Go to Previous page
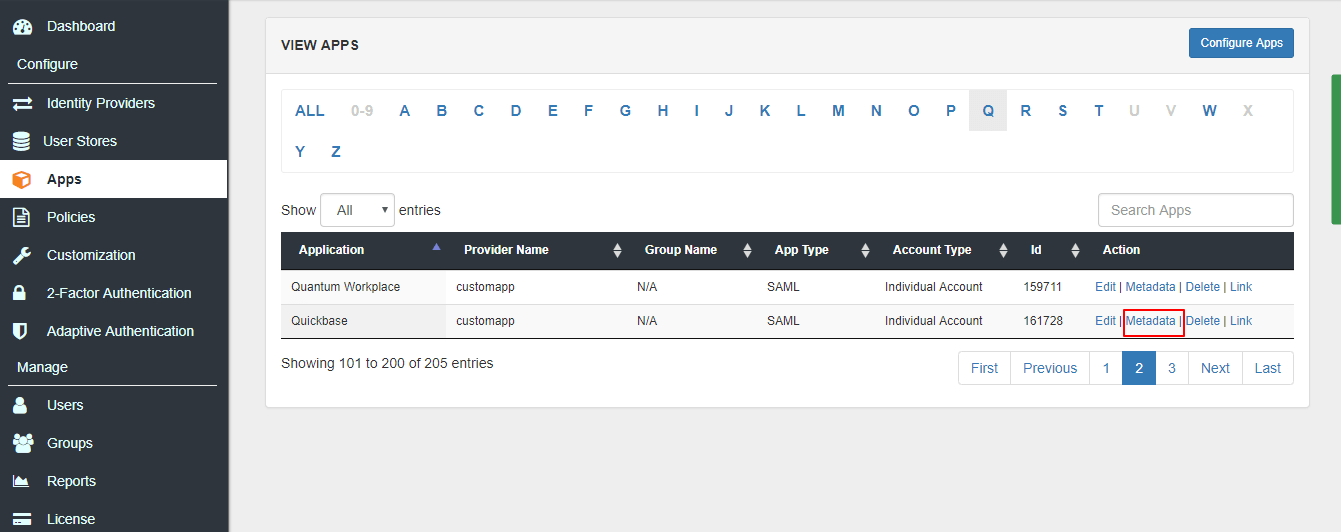Viewport: 1341px width, 532px height. tap(1050, 368)
